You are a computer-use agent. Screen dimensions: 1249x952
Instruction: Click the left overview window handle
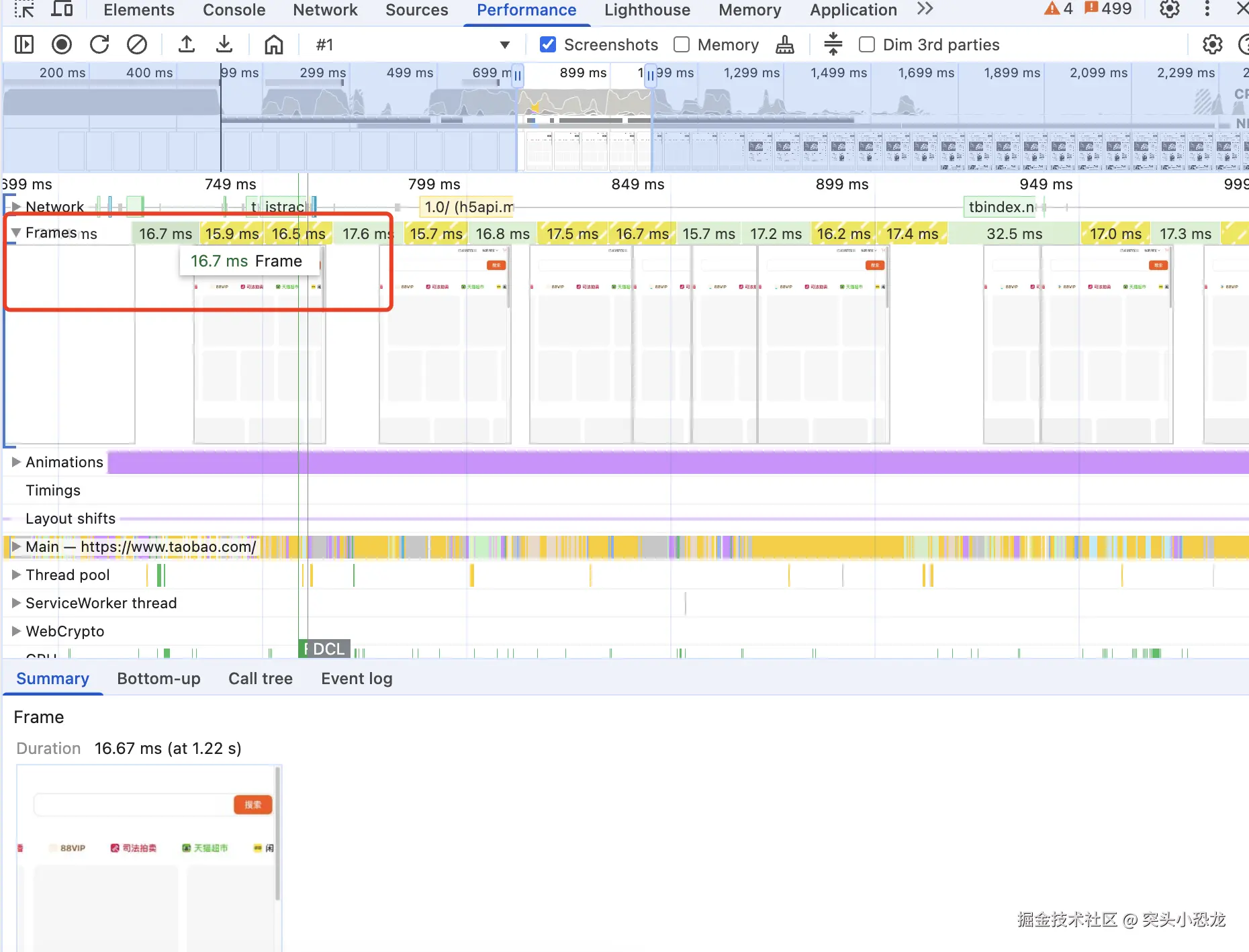point(518,76)
